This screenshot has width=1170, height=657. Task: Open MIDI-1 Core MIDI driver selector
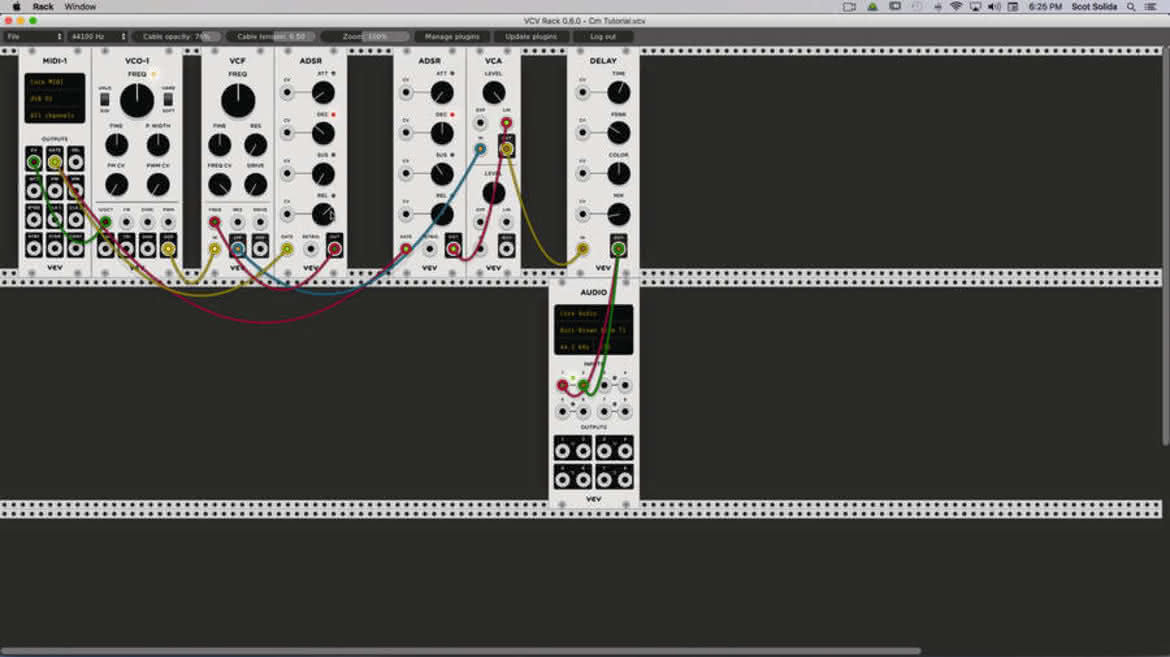(55, 81)
